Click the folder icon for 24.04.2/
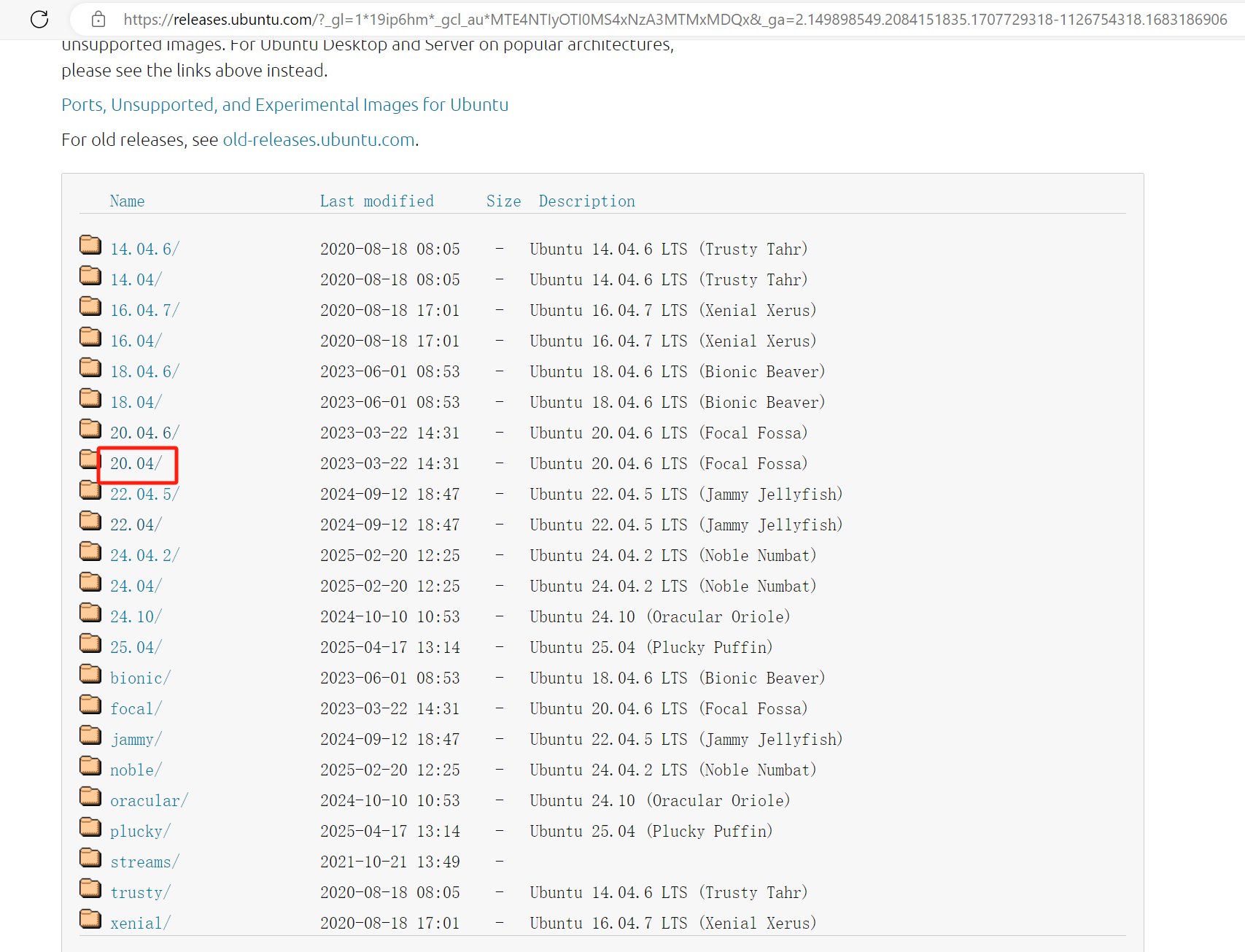Viewport: 1245px width, 952px height. [90, 551]
